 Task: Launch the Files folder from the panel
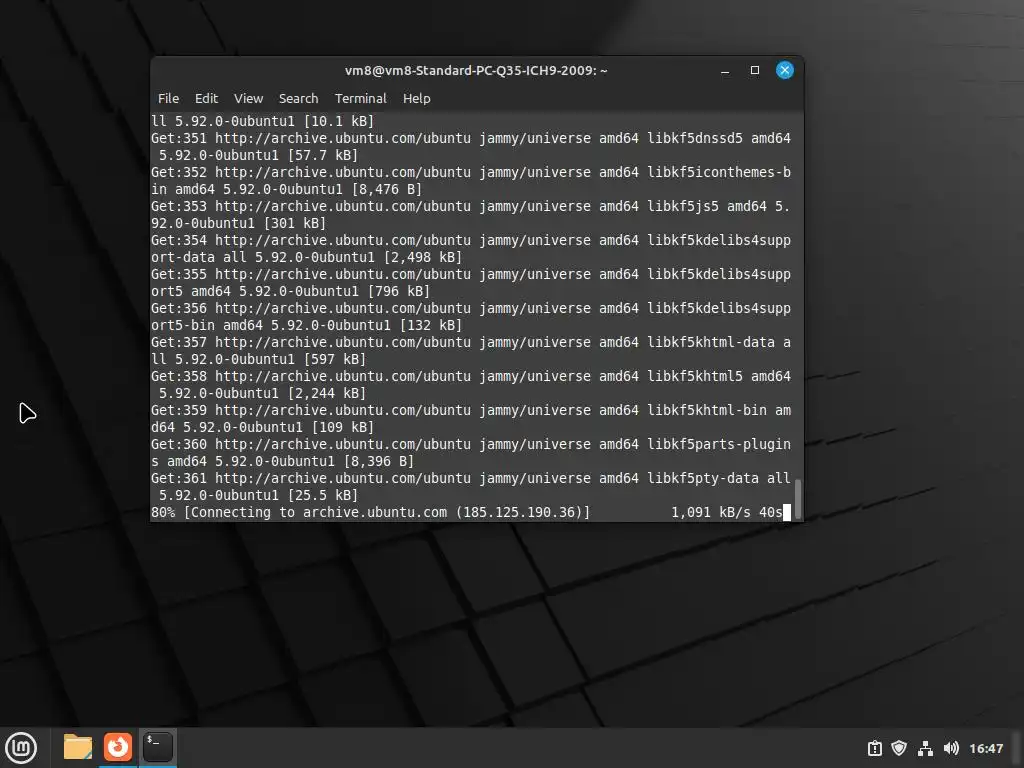click(x=78, y=747)
